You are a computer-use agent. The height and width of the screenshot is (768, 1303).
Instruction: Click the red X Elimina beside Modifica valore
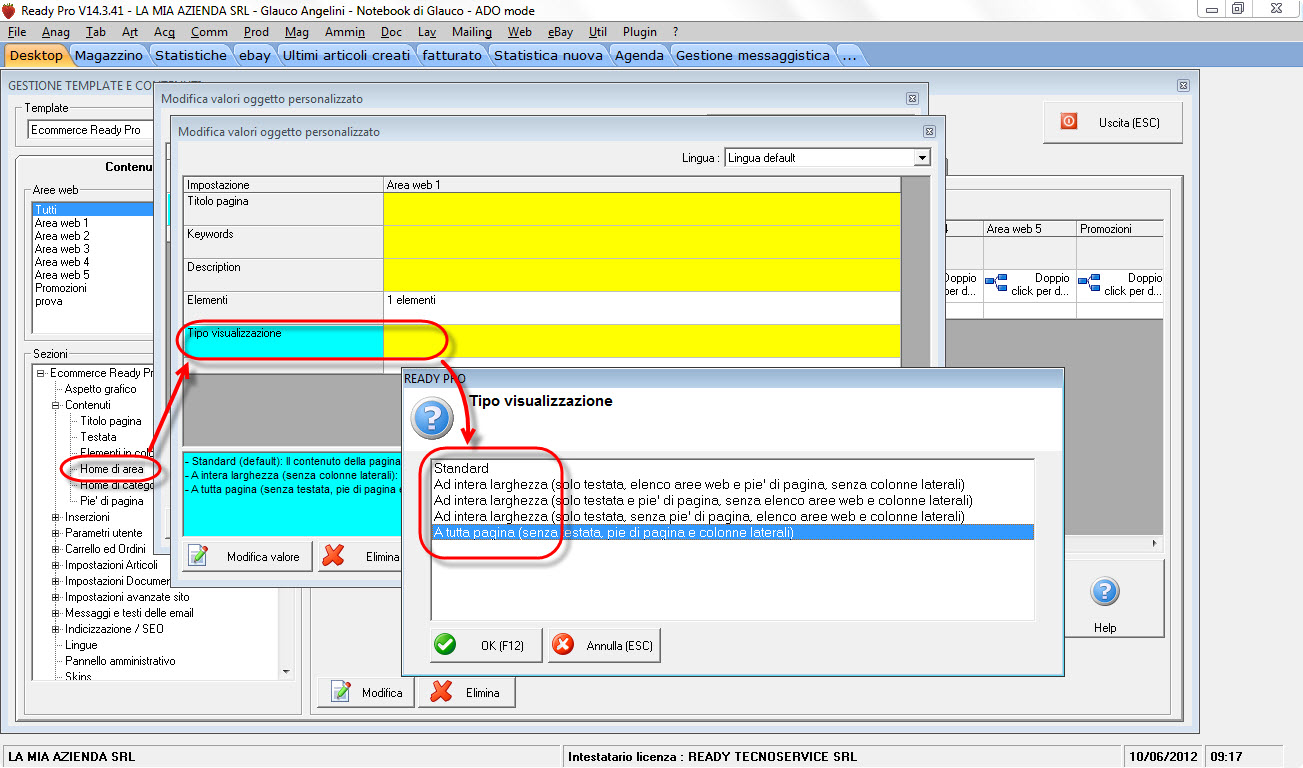[360, 557]
